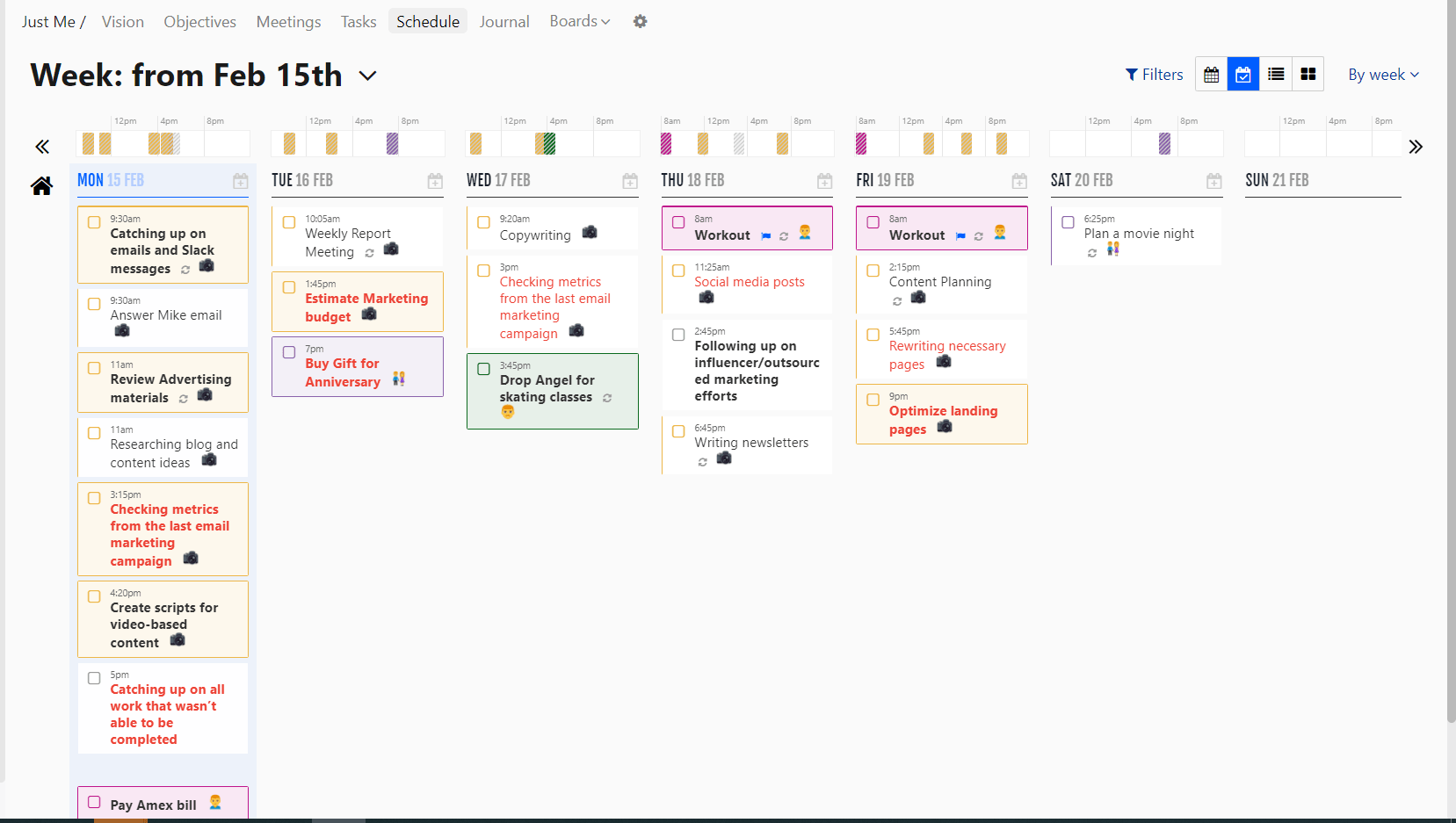Switch to the calendar grid view icon
1456x823 pixels.
(x=1211, y=74)
